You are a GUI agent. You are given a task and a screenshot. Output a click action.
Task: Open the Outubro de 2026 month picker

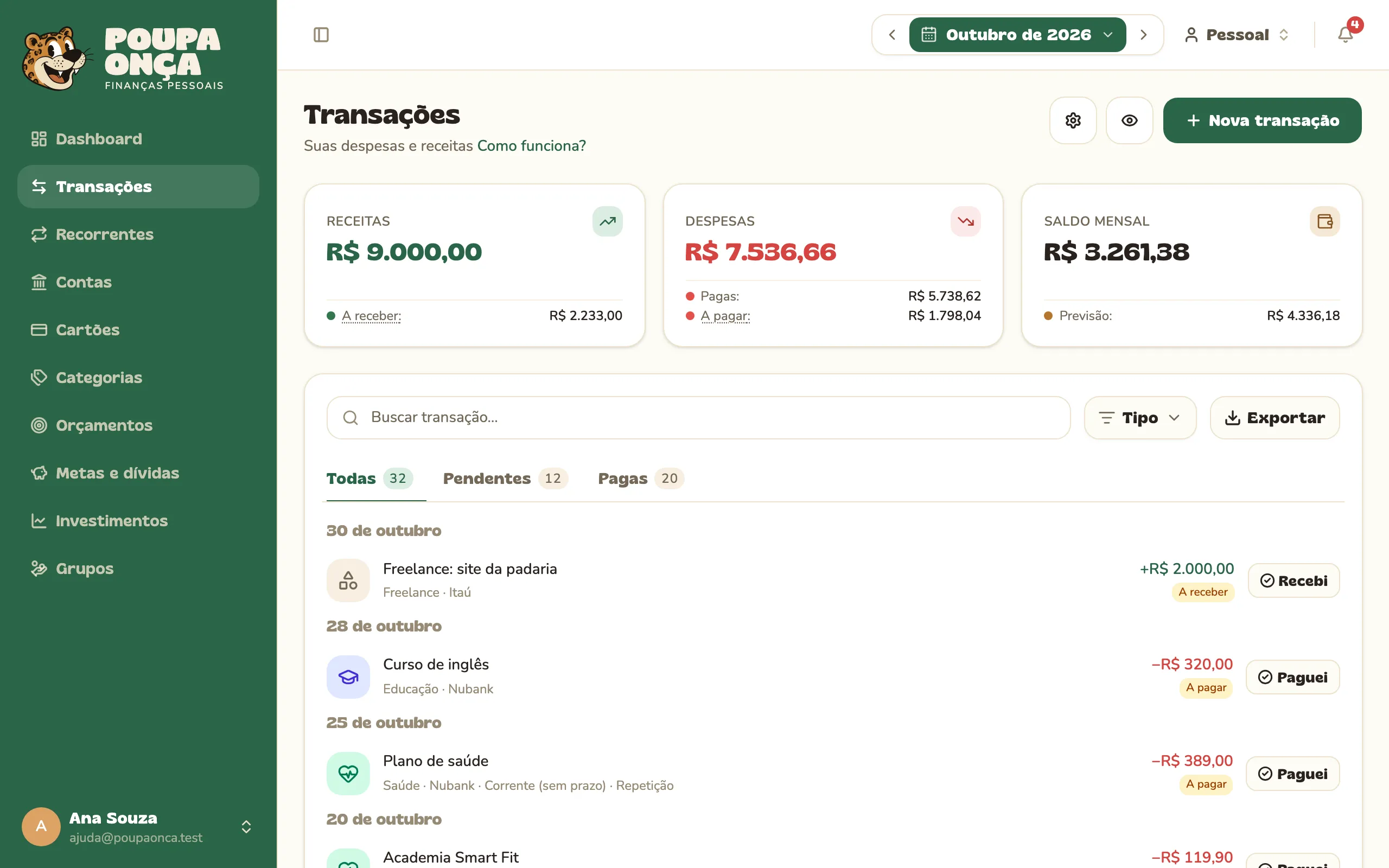1017,35
